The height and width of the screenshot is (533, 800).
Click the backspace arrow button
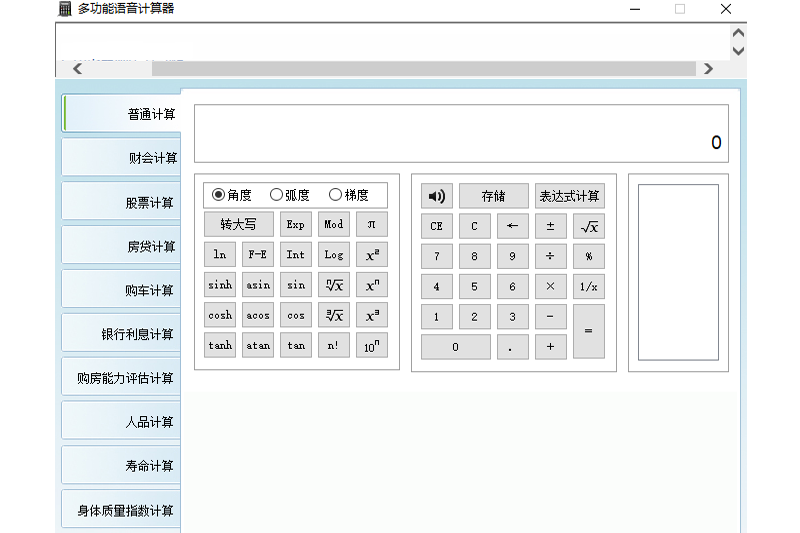tap(512, 226)
